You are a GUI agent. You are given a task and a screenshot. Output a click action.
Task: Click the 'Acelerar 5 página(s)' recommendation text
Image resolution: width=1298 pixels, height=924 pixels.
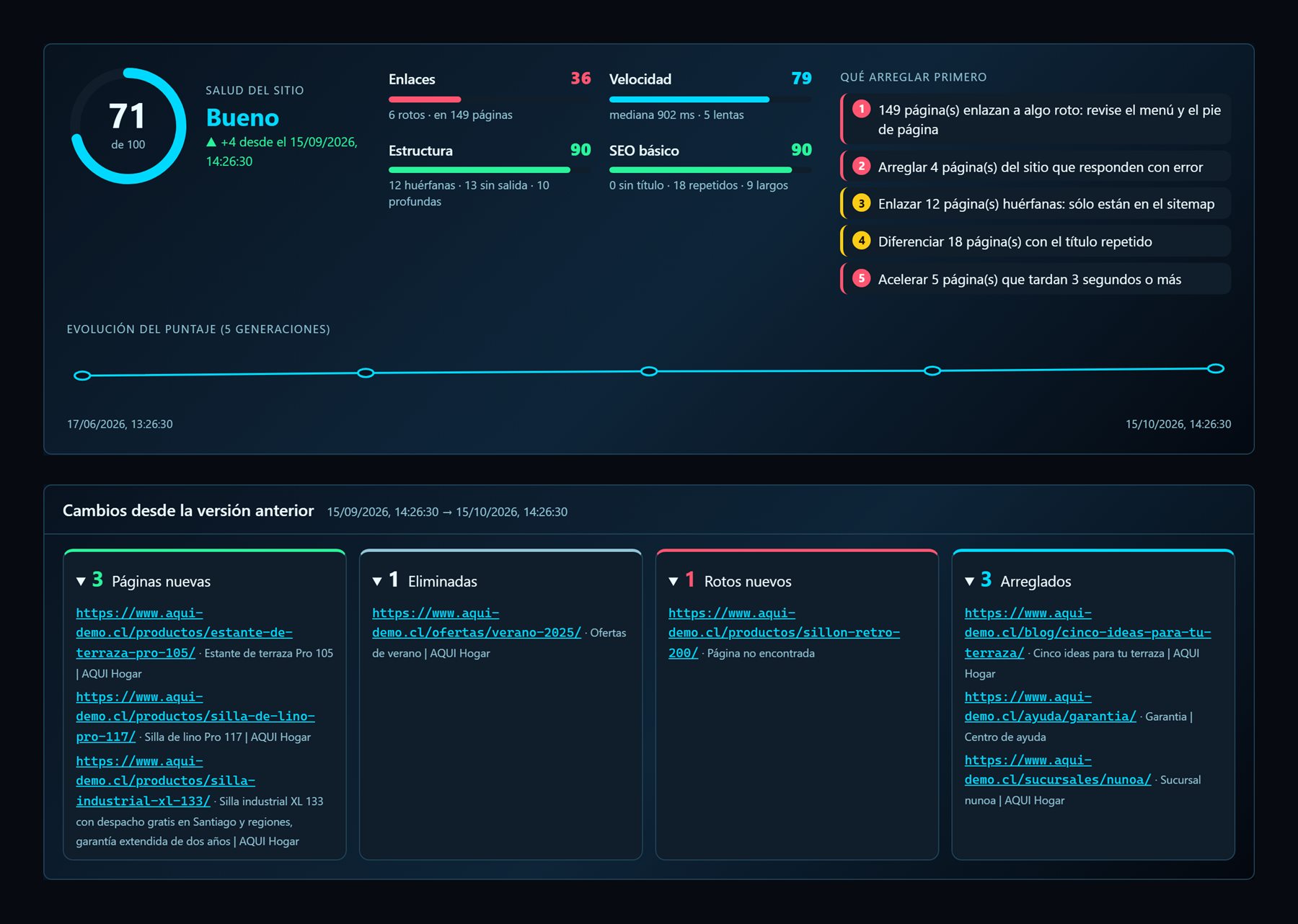click(1029, 280)
